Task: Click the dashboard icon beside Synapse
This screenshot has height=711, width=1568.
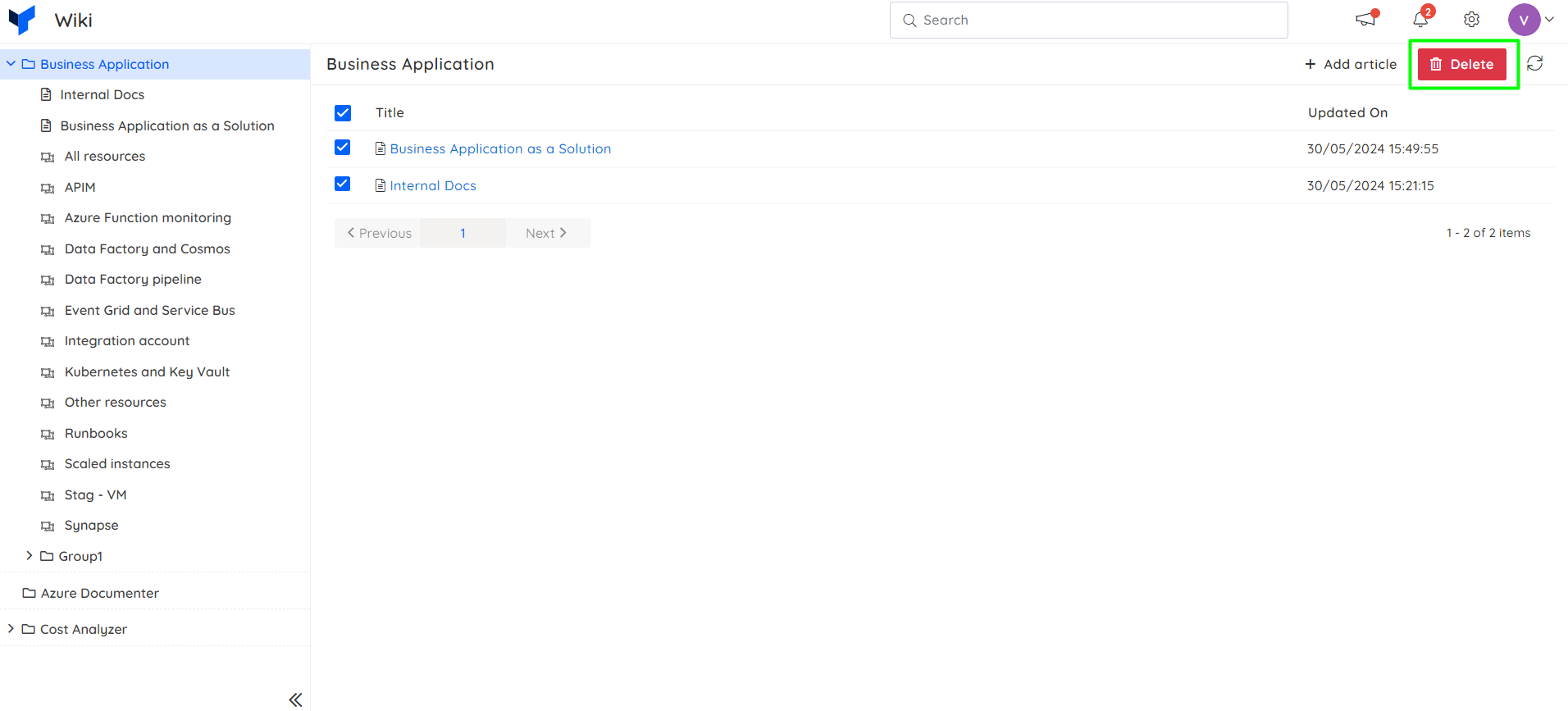Action: [48, 526]
